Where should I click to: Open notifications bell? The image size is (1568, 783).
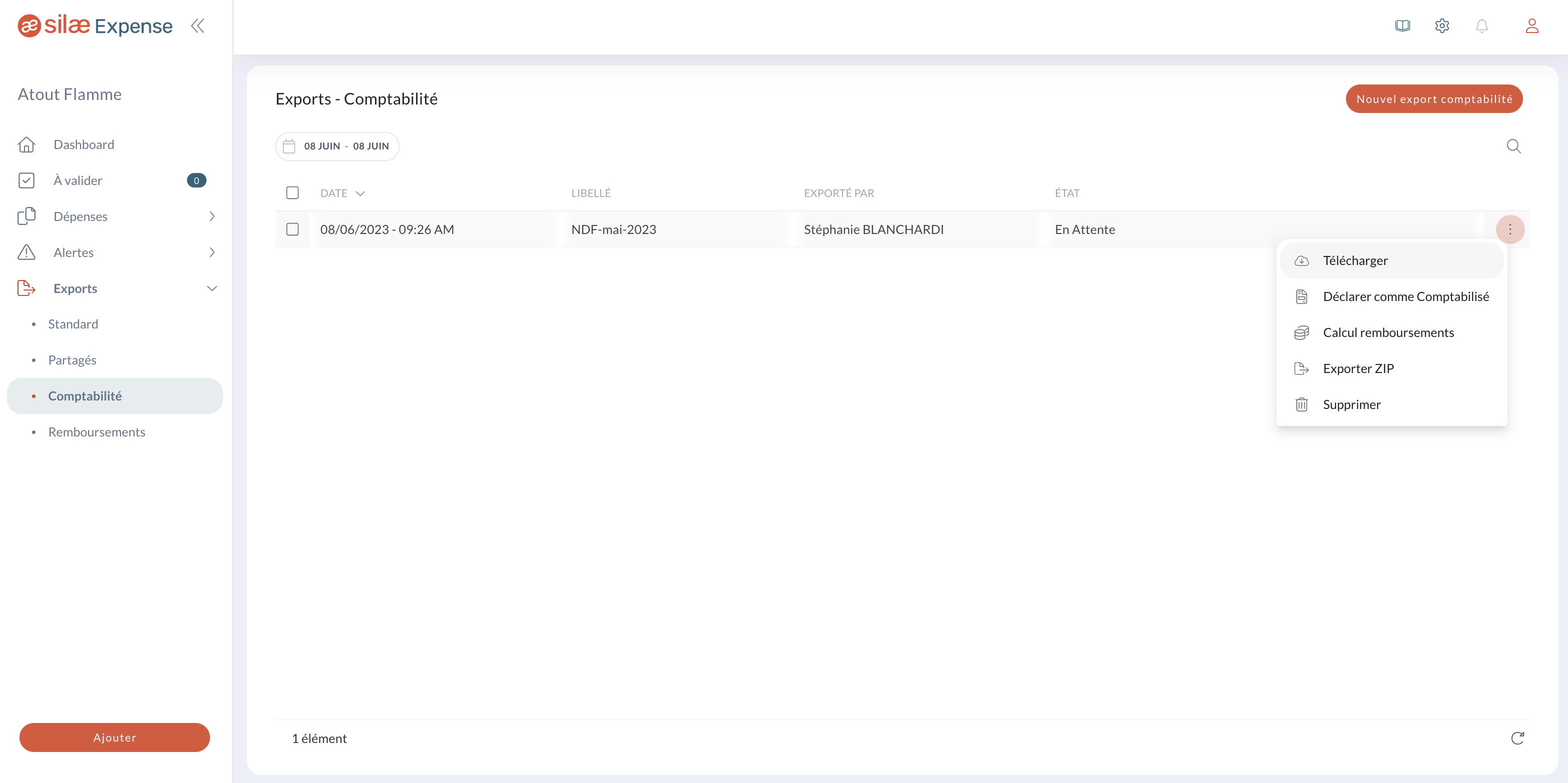tap(1481, 25)
